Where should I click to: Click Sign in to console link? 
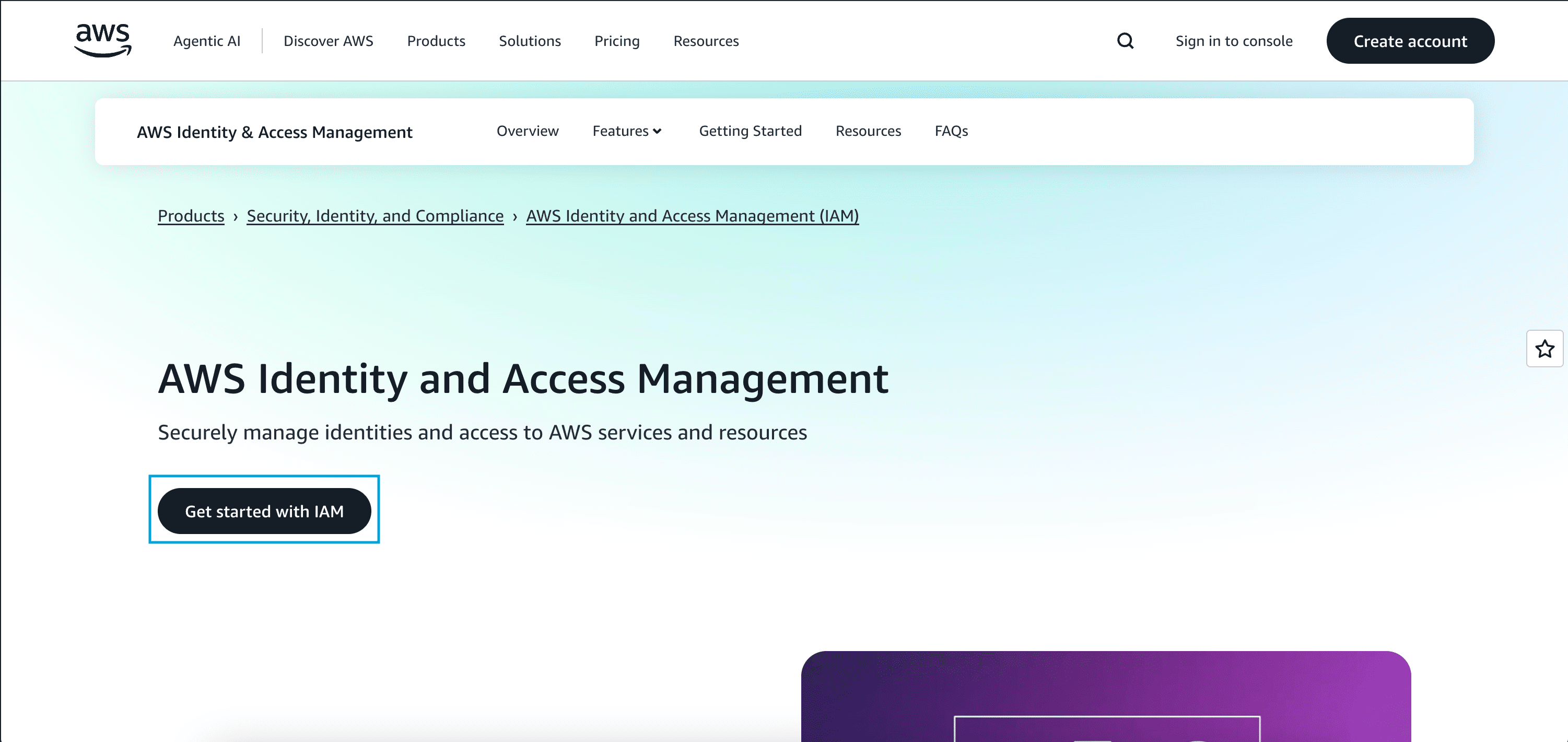coord(1233,41)
